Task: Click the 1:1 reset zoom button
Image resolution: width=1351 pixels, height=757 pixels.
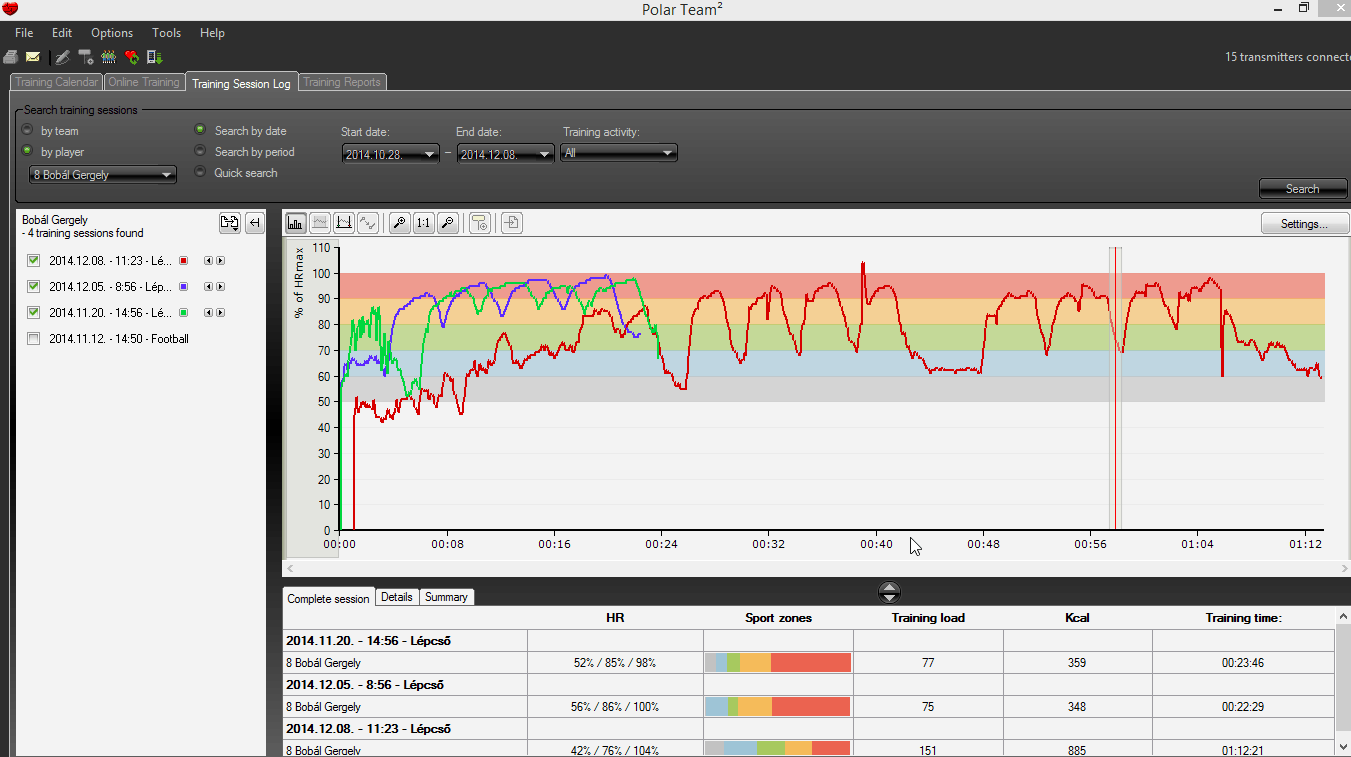Action: tap(424, 223)
